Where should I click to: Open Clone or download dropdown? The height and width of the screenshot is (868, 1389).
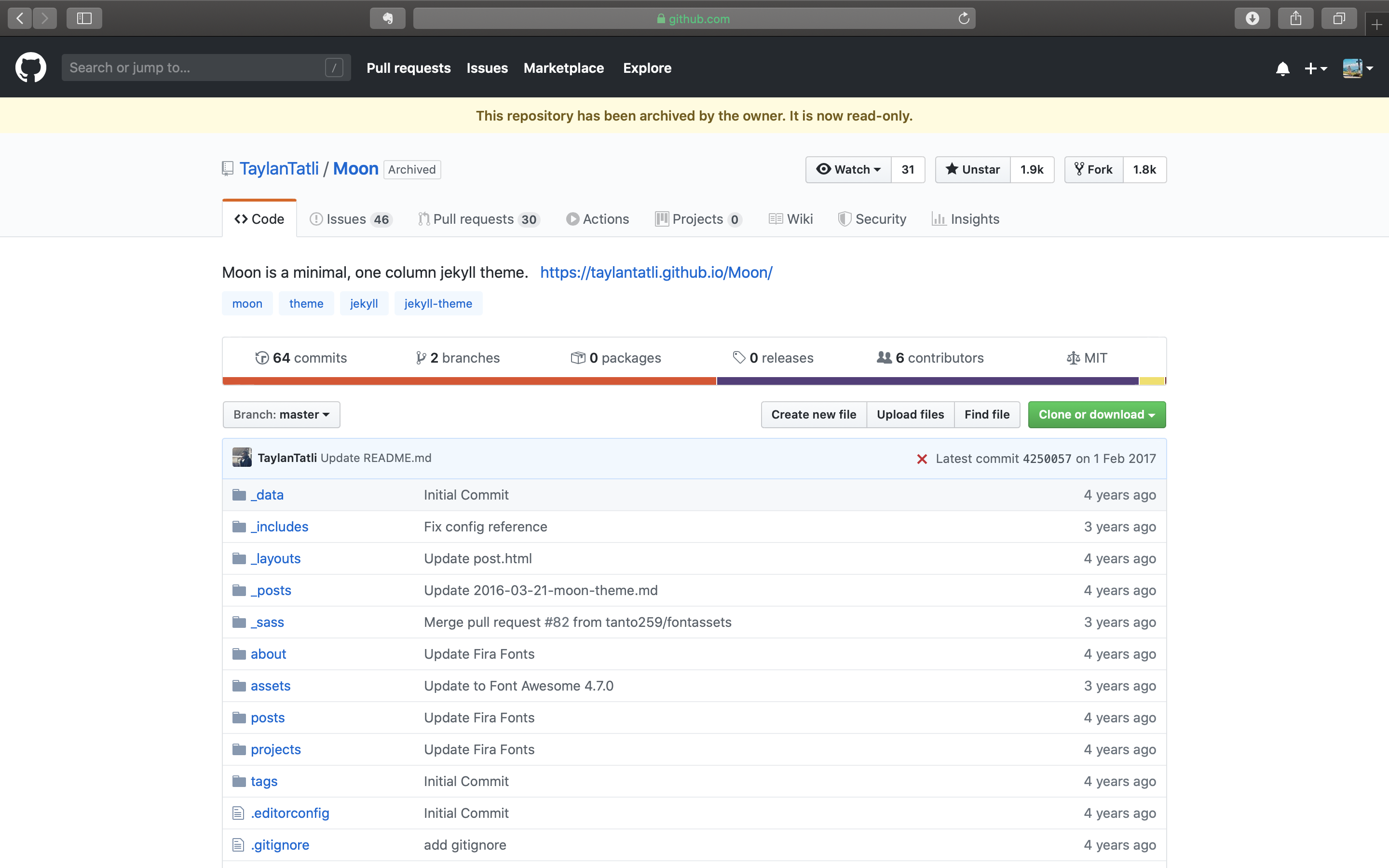click(x=1096, y=415)
